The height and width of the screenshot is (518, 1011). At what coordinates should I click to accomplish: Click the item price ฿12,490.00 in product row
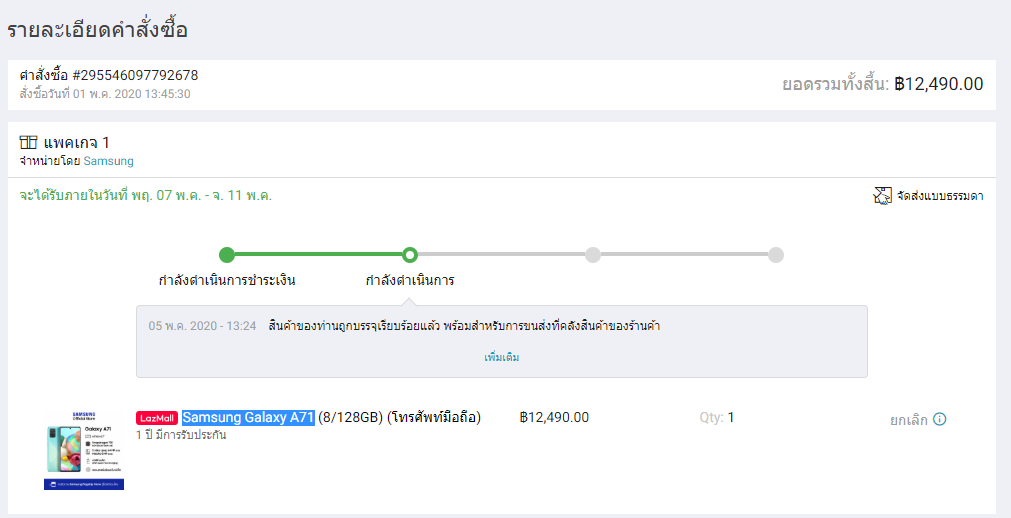(554, 417)
